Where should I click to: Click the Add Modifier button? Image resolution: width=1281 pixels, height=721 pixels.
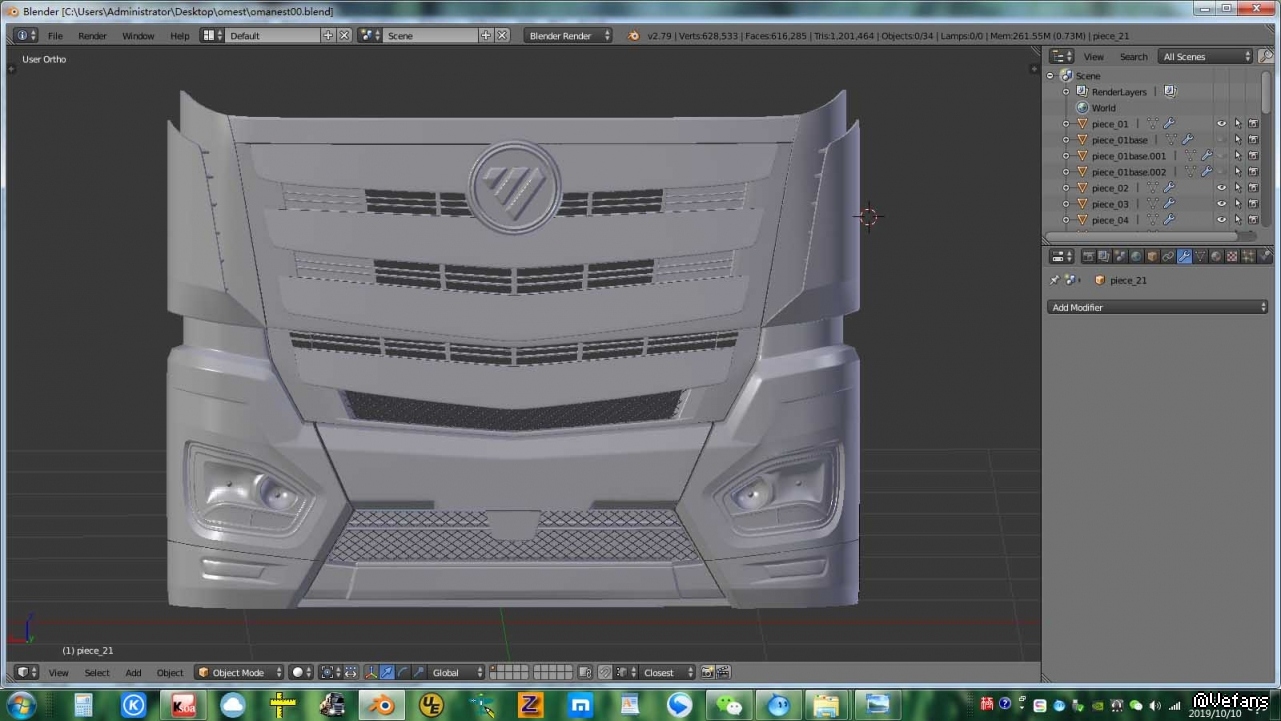[1157, 308]
